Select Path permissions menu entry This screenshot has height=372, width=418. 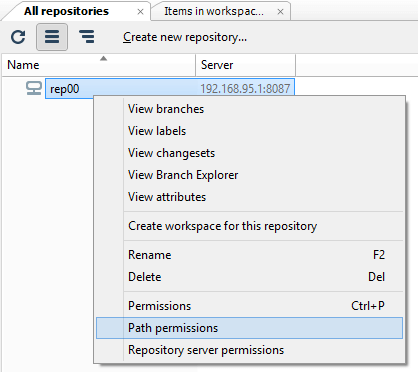point(249,328)
